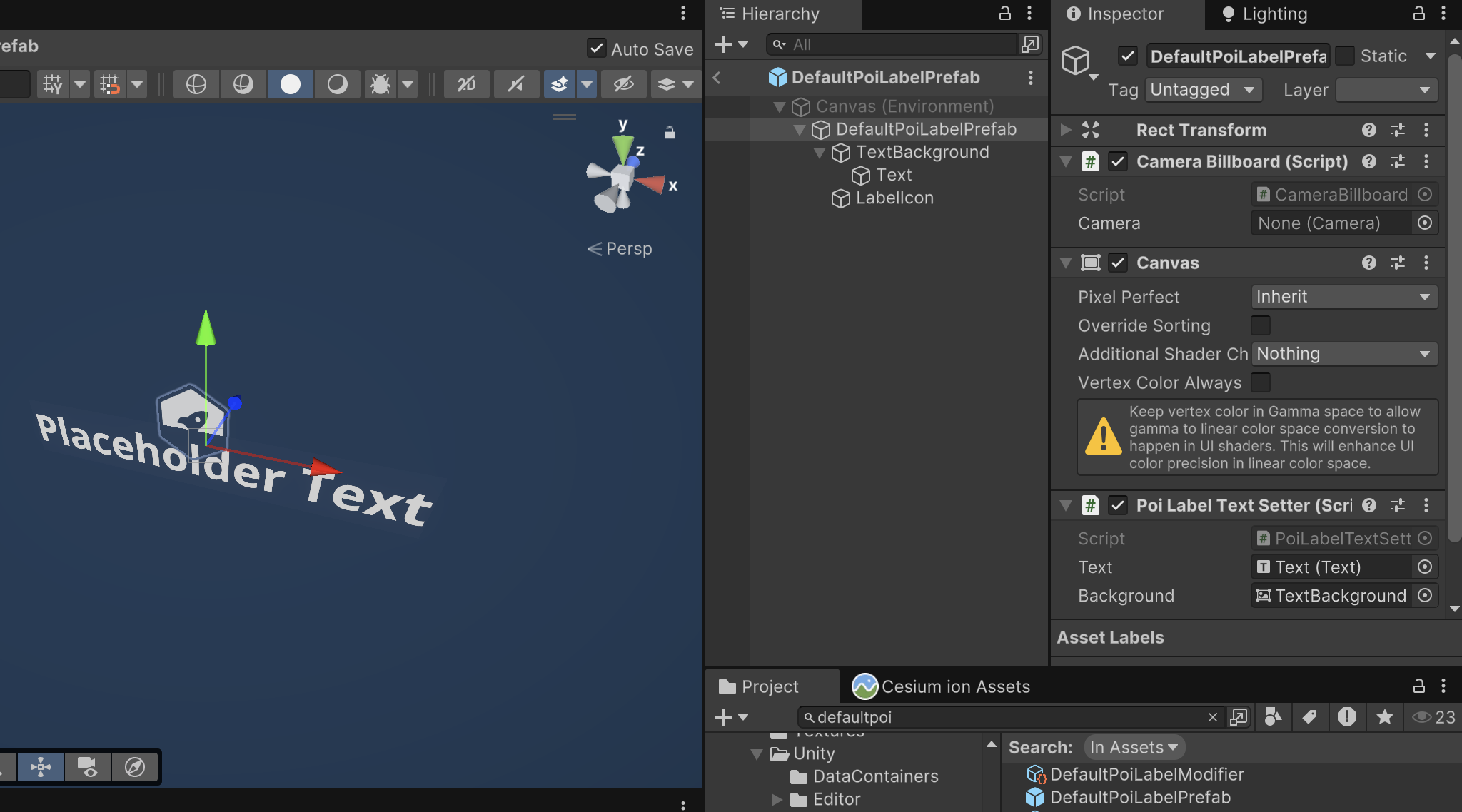Filter project search by favorites star

[x=1384, y=716]
